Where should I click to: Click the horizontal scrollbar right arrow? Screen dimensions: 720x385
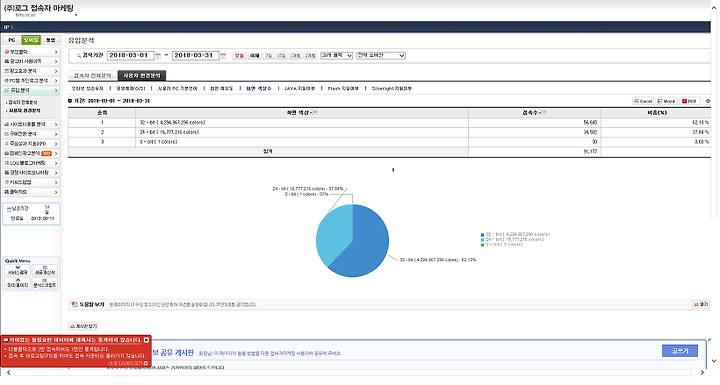pyautogui.click(x=702, y=372)
